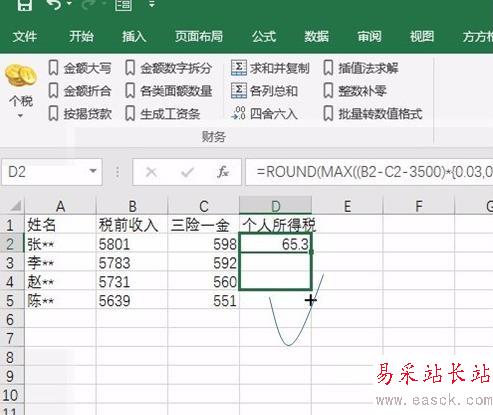The height and width of the screenshot is (415, 493).
Task: Select column B header
Action: point(132,206)
